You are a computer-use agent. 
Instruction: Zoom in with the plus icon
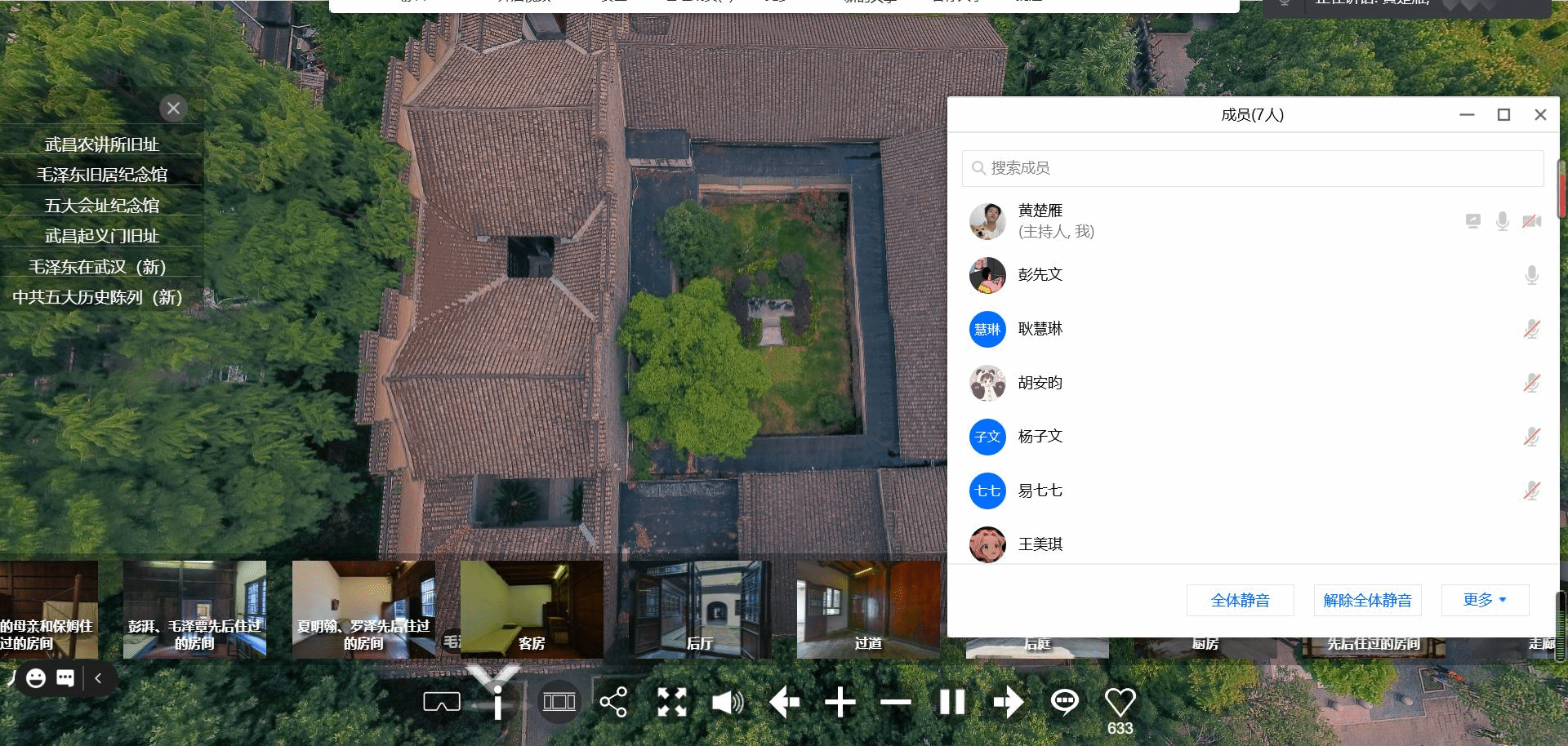coord(840,702)
